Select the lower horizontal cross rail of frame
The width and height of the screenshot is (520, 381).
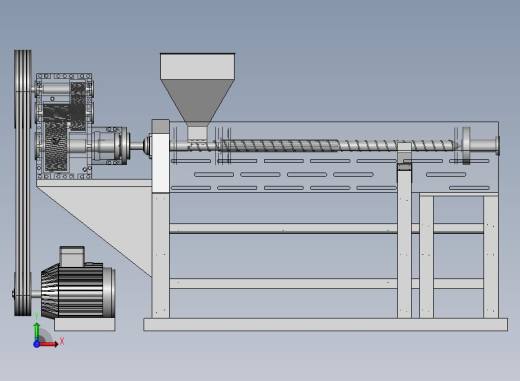tap(283, 283)
